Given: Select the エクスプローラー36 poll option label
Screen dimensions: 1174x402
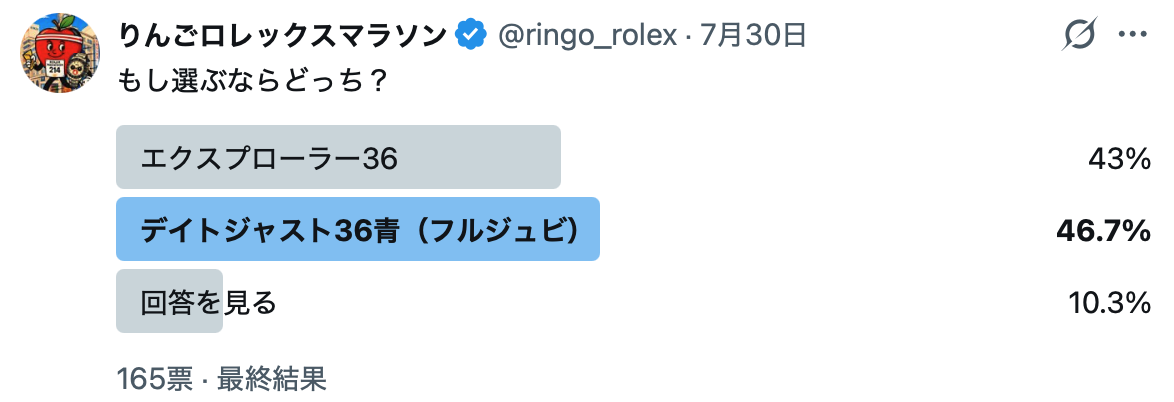Looking at the screenshot, I should click(269, 158).
